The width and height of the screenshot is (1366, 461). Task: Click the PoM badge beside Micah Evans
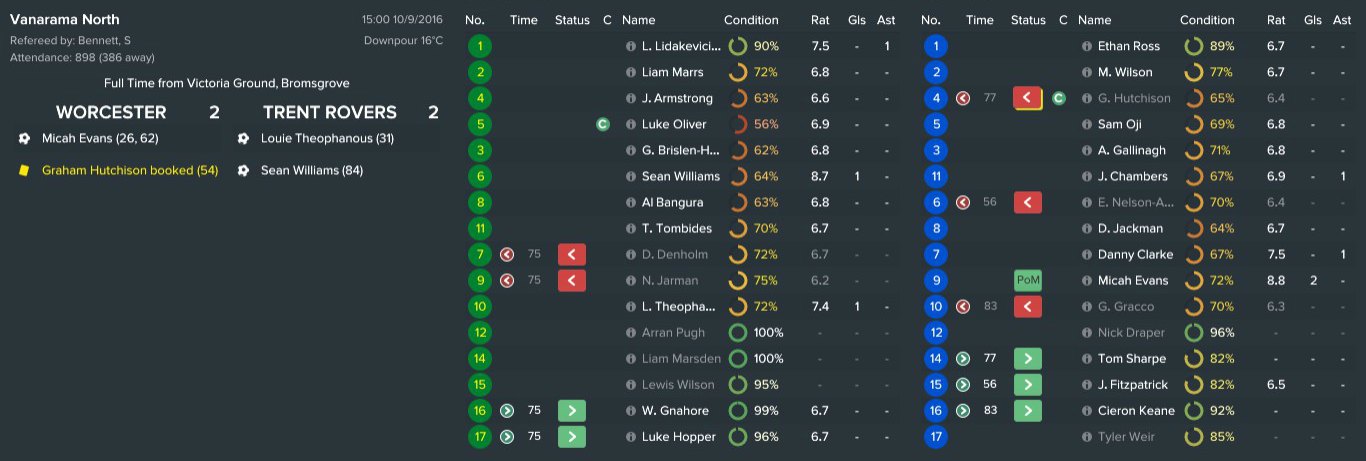click(1027, 280)
